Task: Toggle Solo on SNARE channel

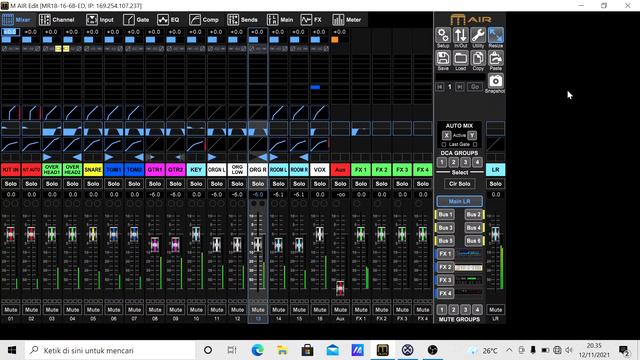Action: (93, 184)
